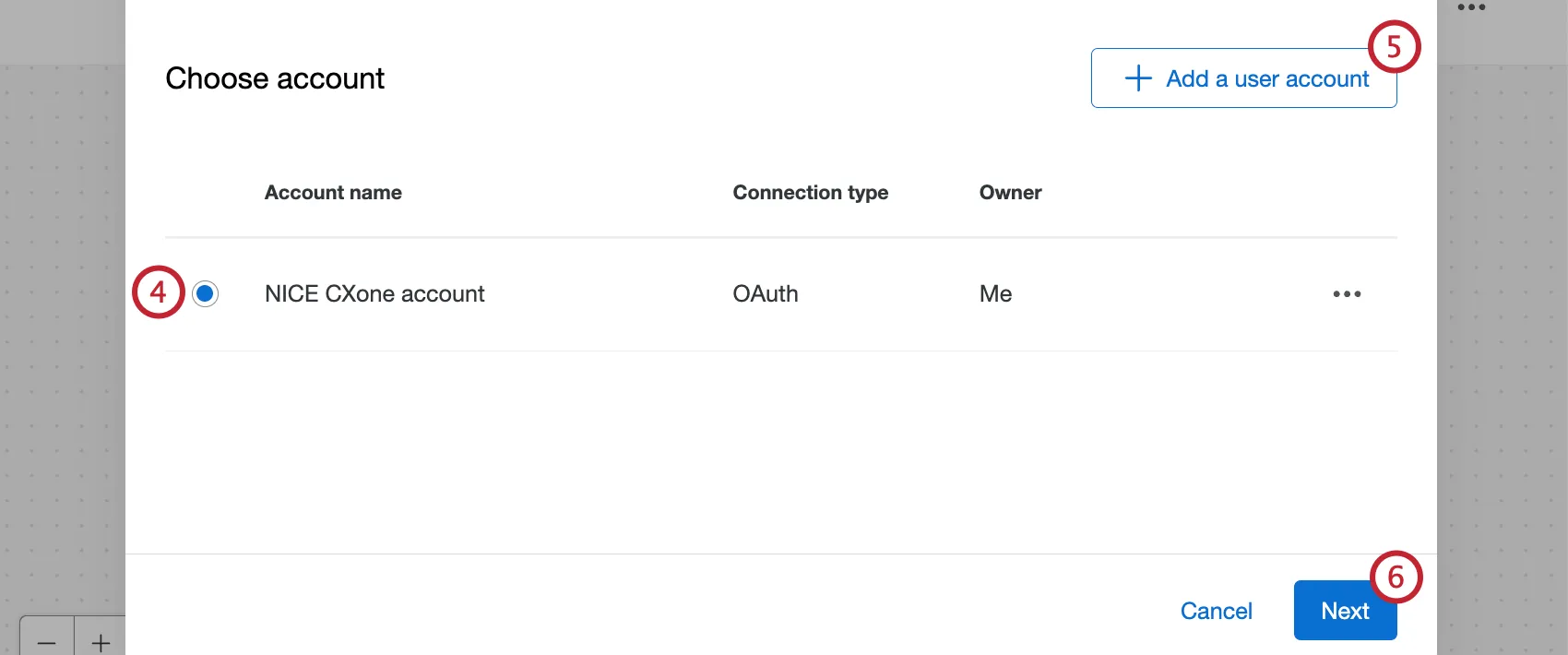Zoom in with the plus canvas button

[x=101, y=641]
